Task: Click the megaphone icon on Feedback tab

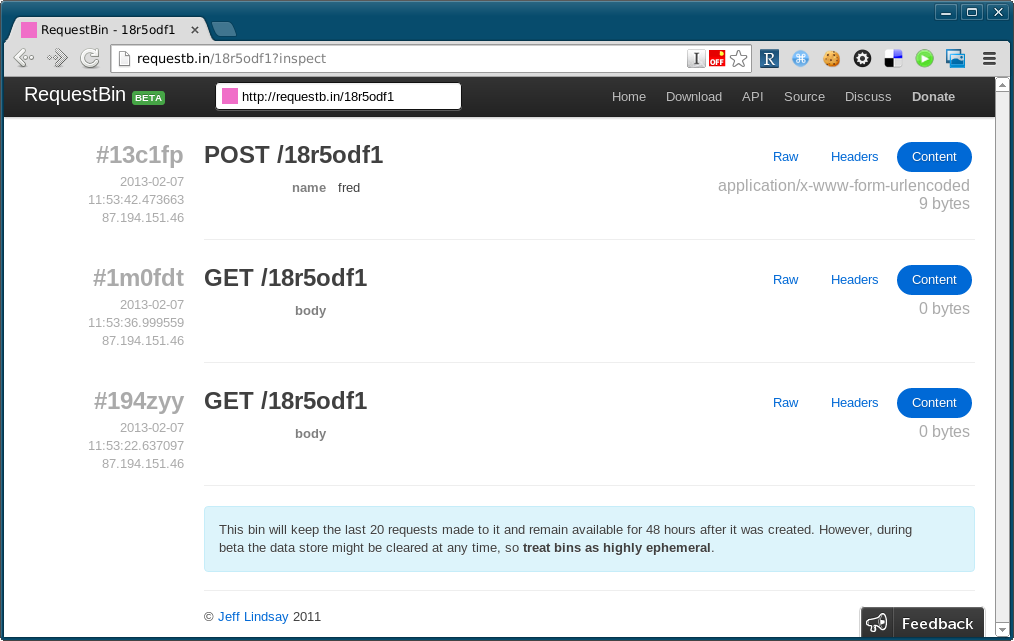Action: tap(877, 623)
